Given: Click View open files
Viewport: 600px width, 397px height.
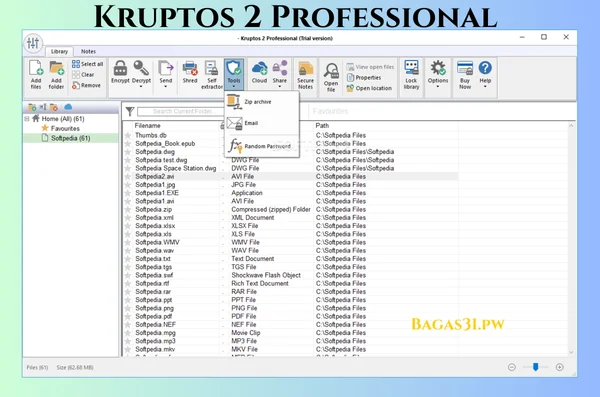Looking at the screenshot, I should (370, 67).
